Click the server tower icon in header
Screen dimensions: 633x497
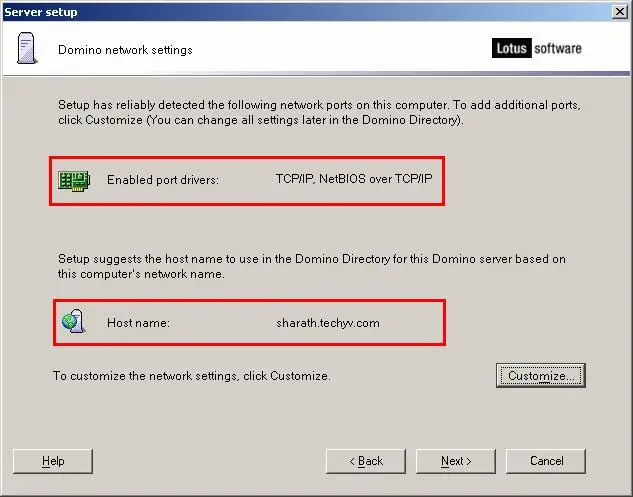pyautogui.click(x=27, y=48)
